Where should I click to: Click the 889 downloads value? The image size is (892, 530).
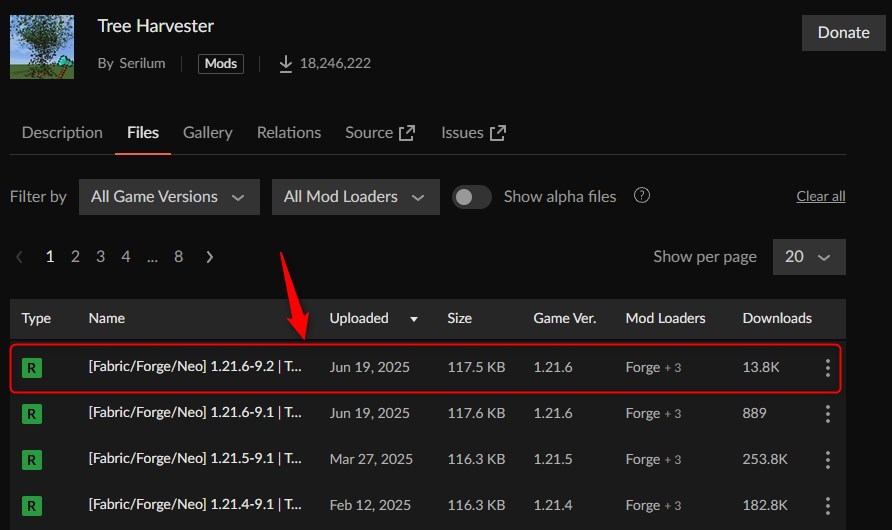tap(754, 413)
